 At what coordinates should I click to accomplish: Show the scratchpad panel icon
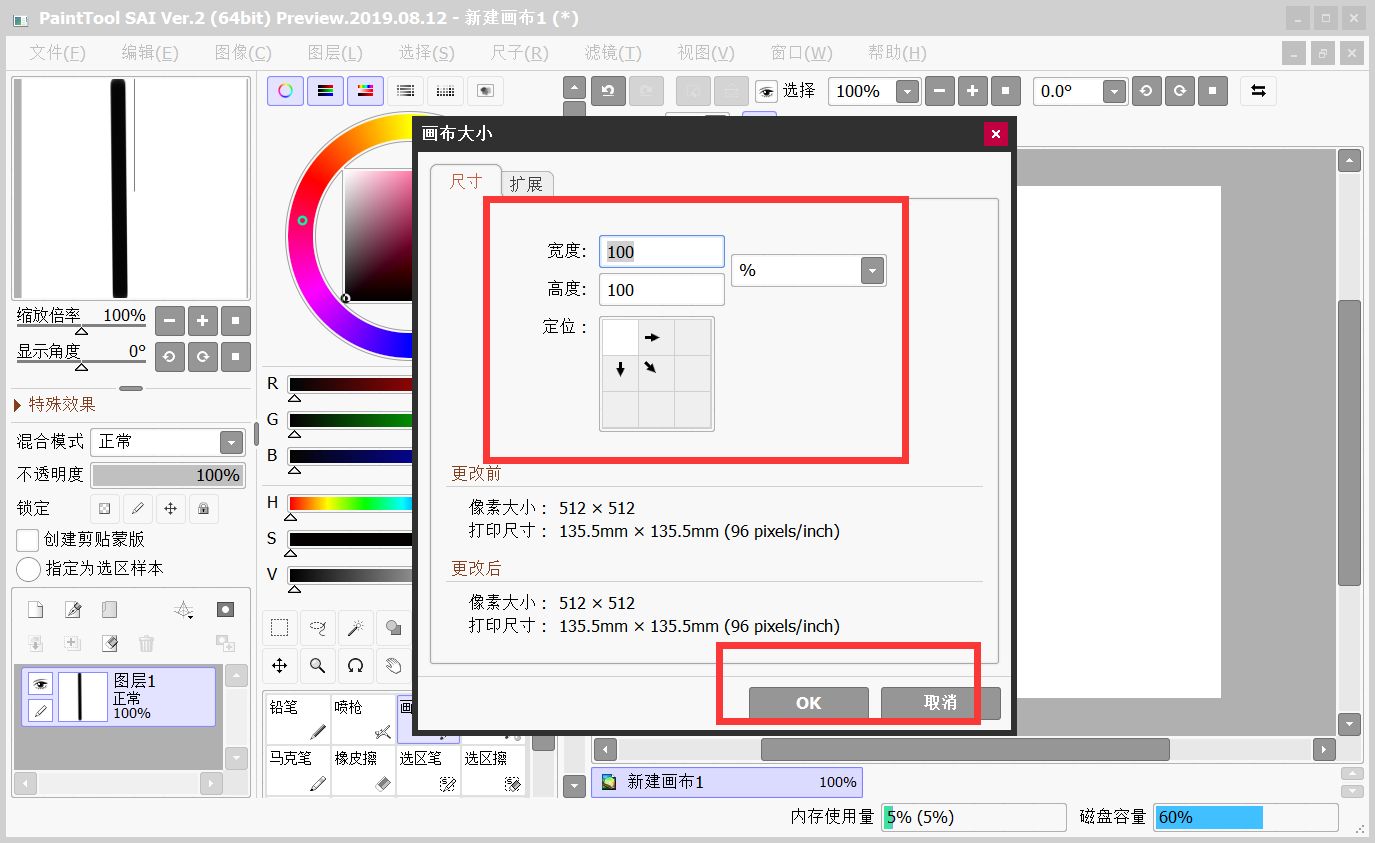click(485, 91)
